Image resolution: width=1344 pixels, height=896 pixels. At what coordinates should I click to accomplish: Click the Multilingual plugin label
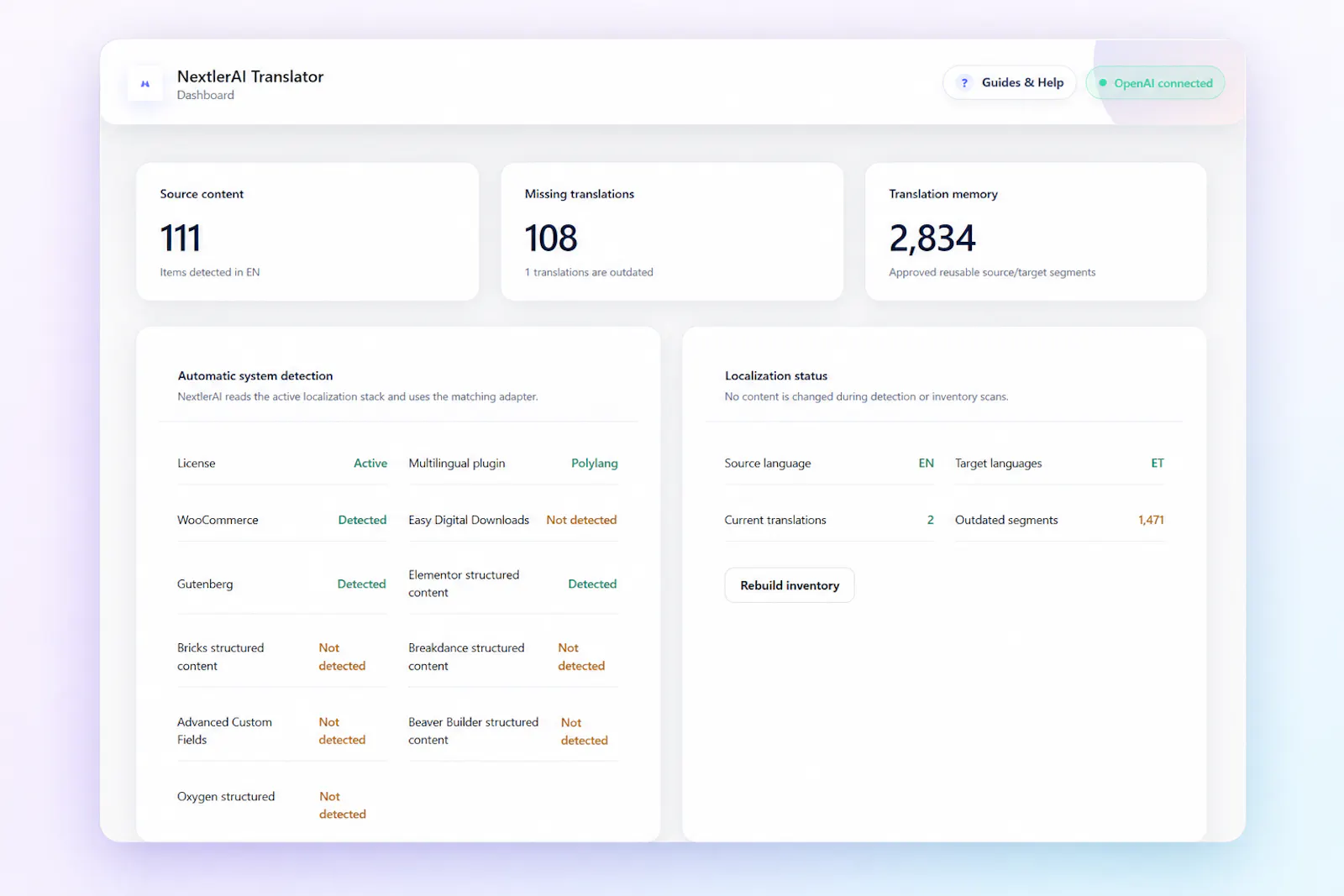[457, 463]
